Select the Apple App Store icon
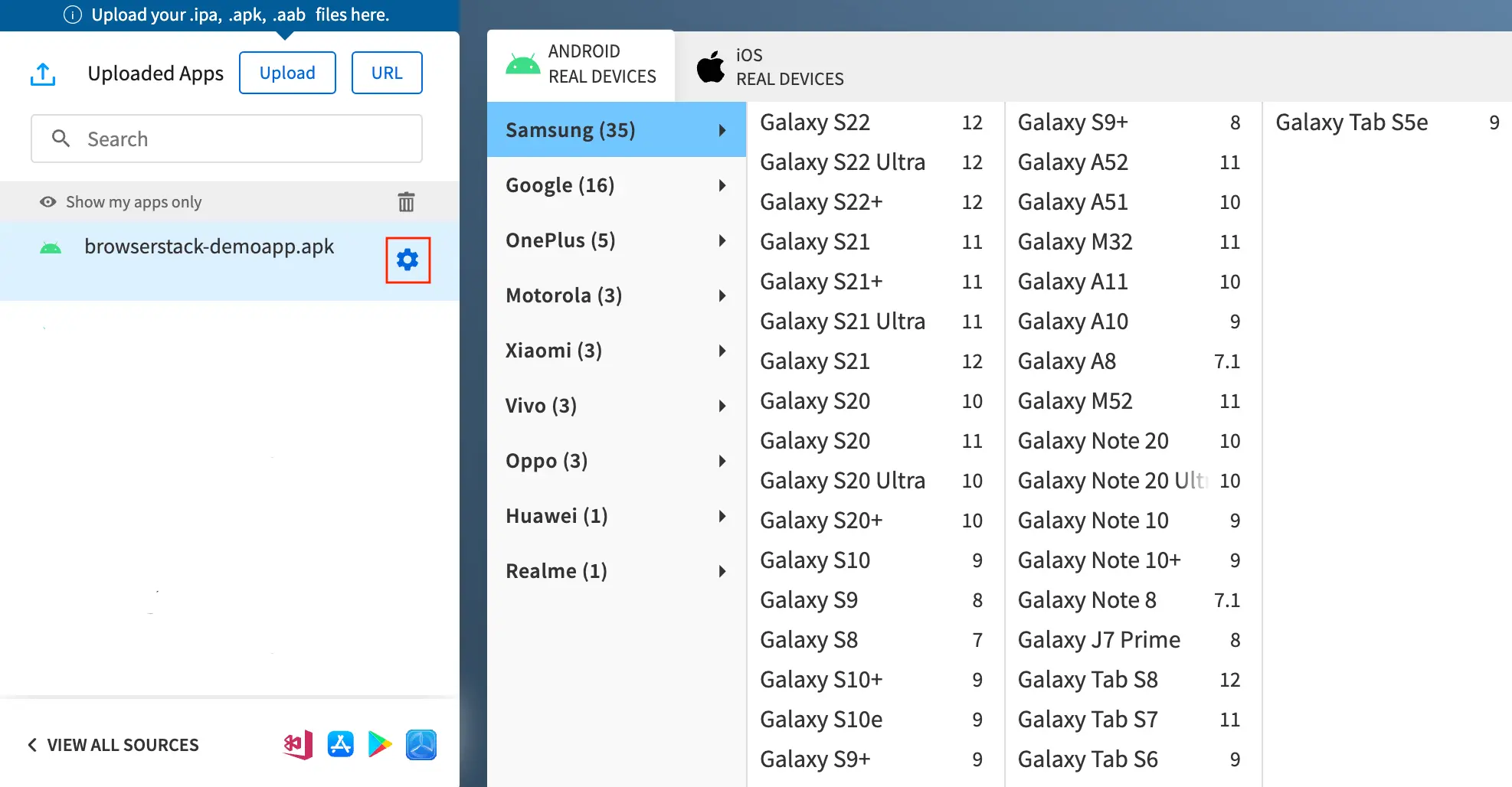 (340, 744)
